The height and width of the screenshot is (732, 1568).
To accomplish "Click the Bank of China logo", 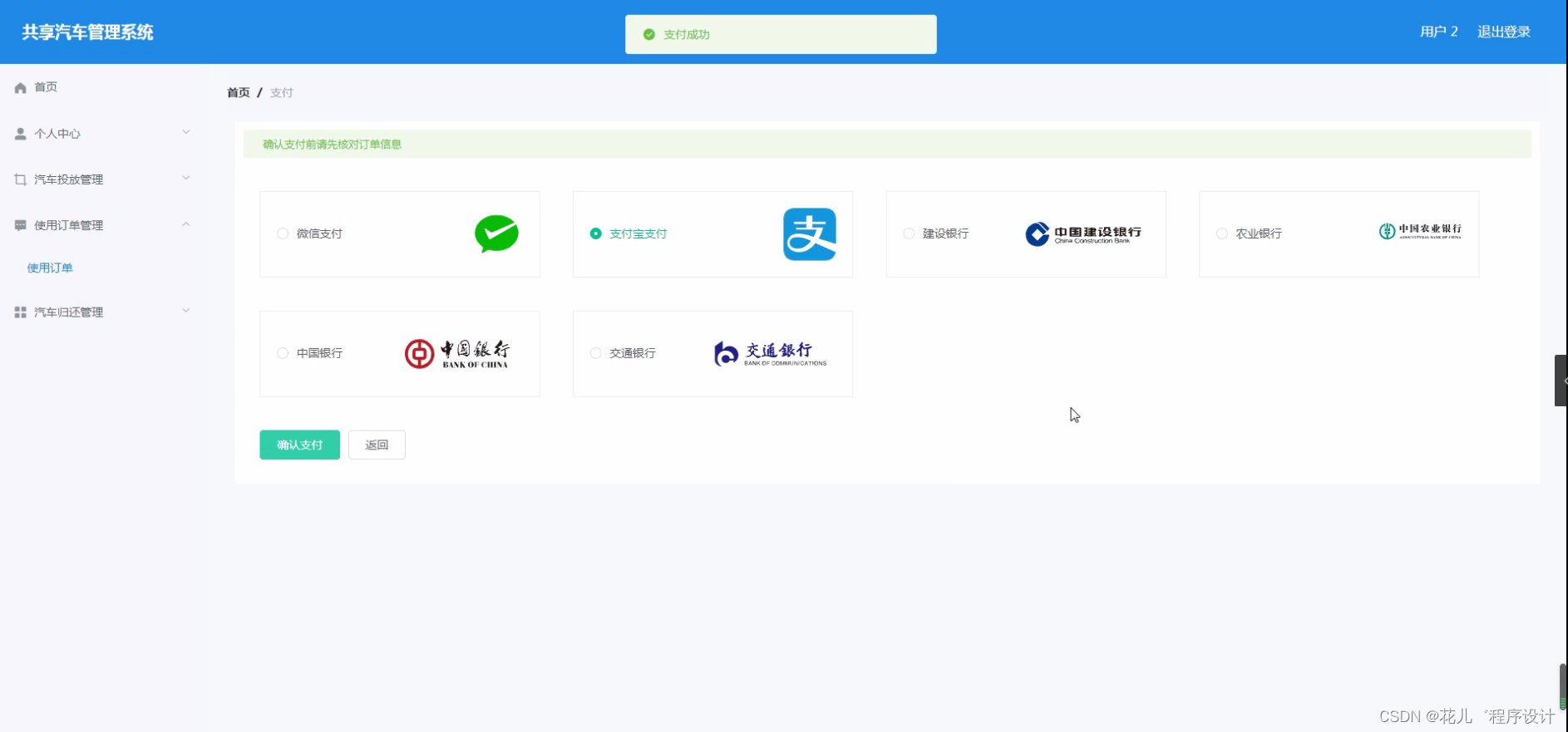I will pyautogui.click(x=456, y=354).
